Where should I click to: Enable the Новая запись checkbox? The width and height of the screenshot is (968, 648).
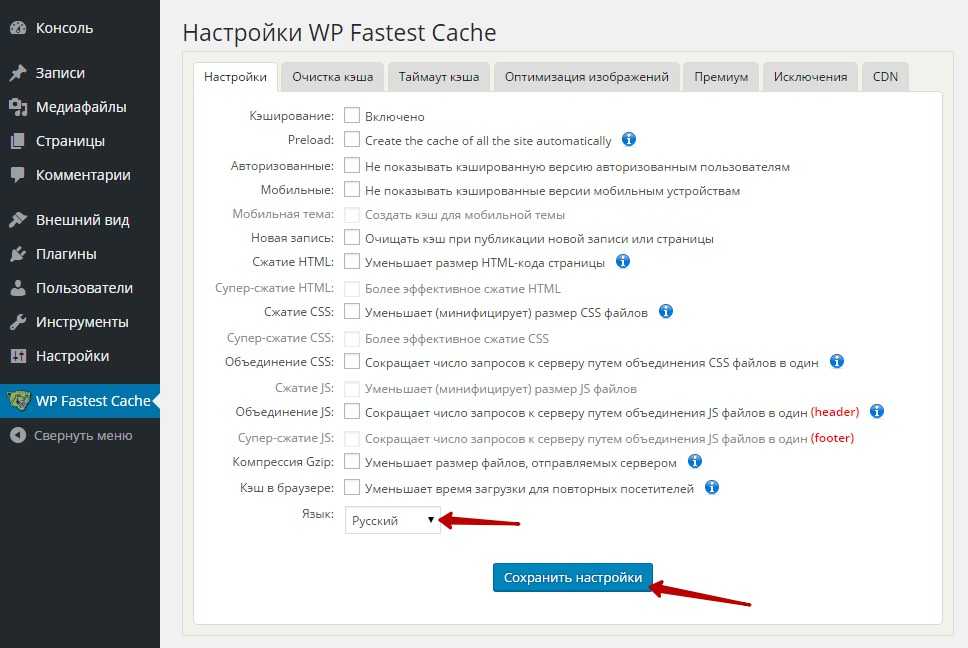(352, 238)
